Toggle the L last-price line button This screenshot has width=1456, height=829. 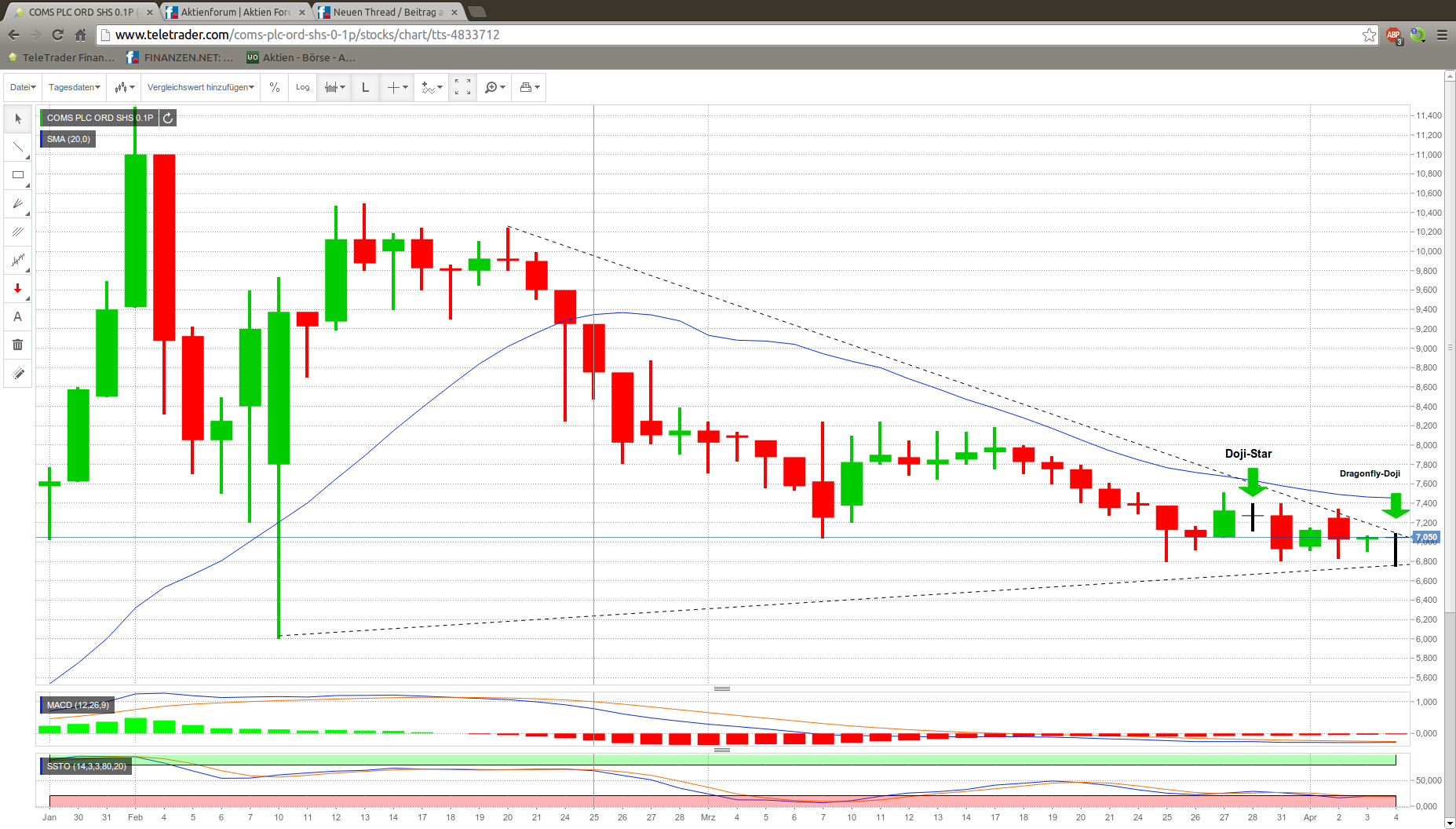click(x=365, y=87)
